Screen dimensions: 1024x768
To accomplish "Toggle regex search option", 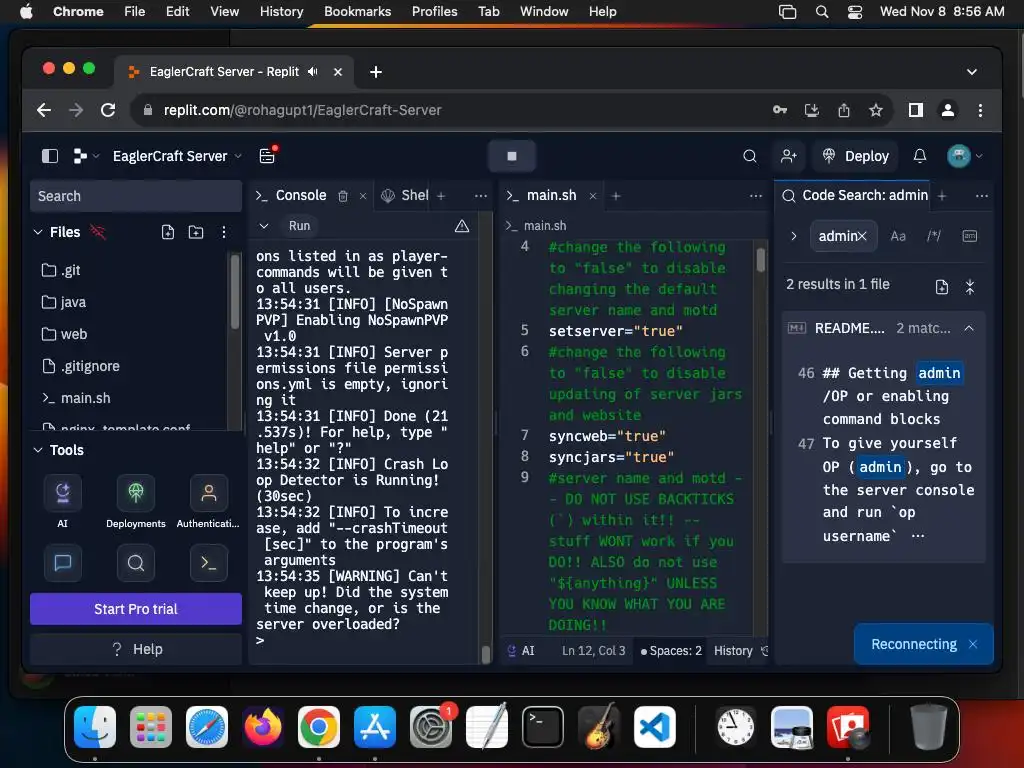I will pyautogui.click(x=934, y=236).
